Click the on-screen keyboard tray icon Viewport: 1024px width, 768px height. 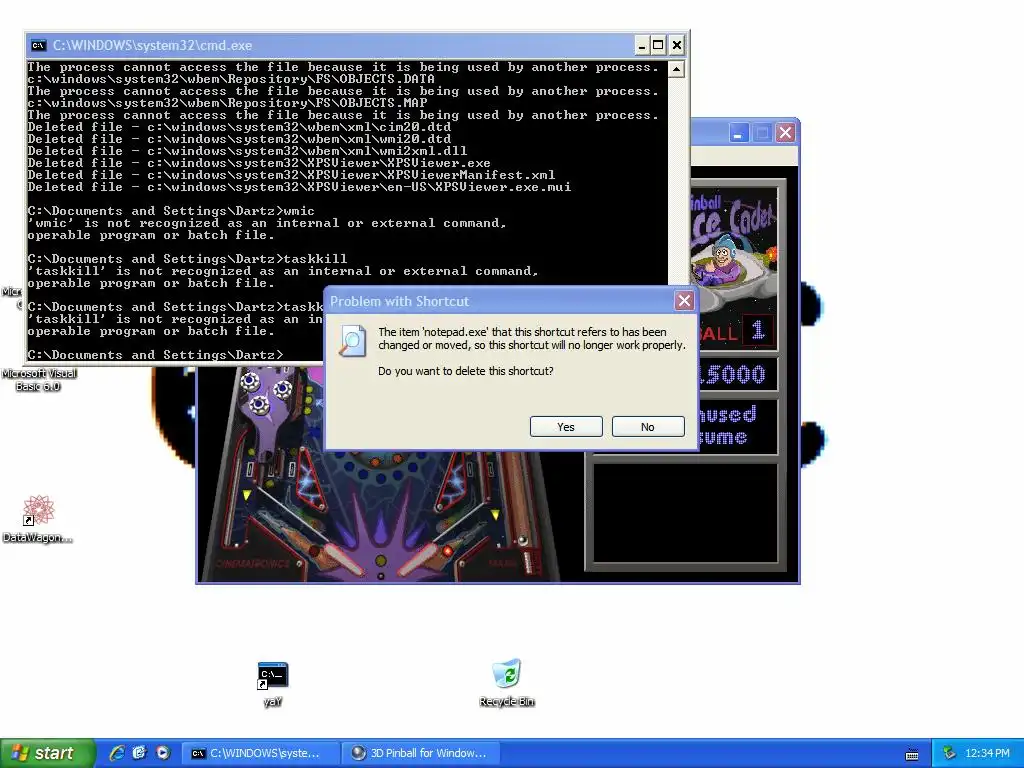pos(912,754)
